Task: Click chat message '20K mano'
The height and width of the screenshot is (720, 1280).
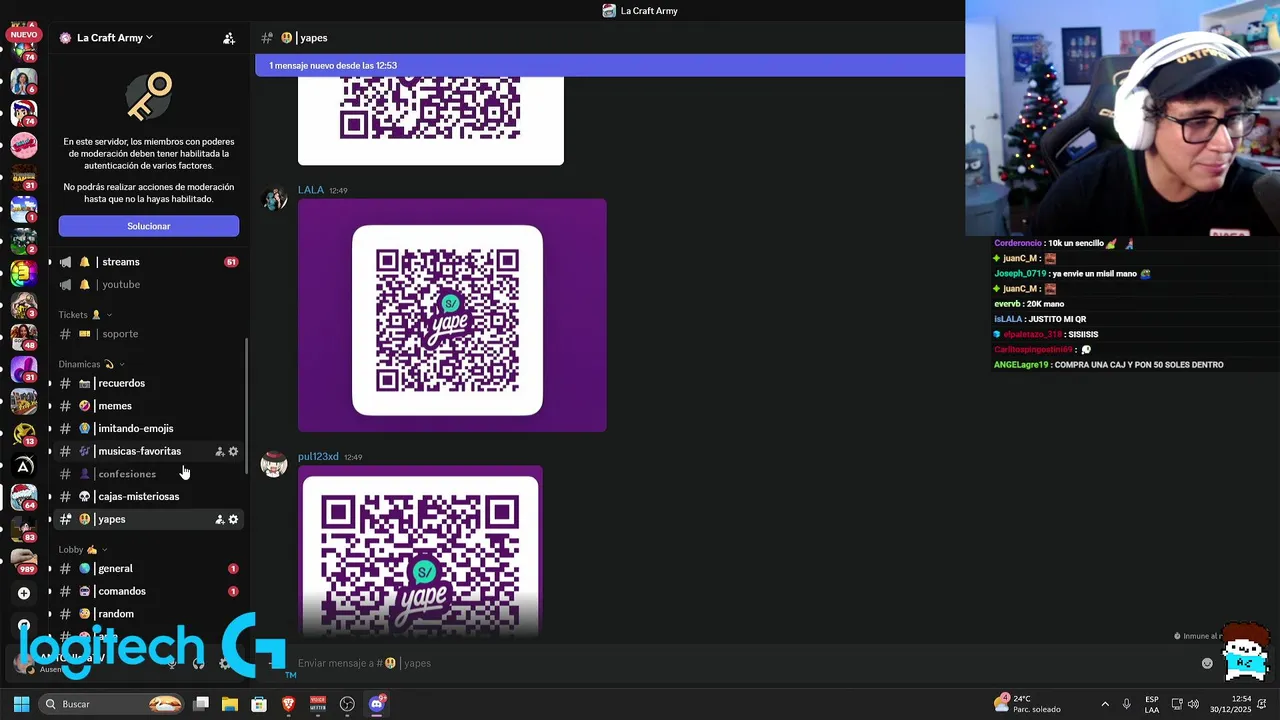Action: [x=1045, y=304]
